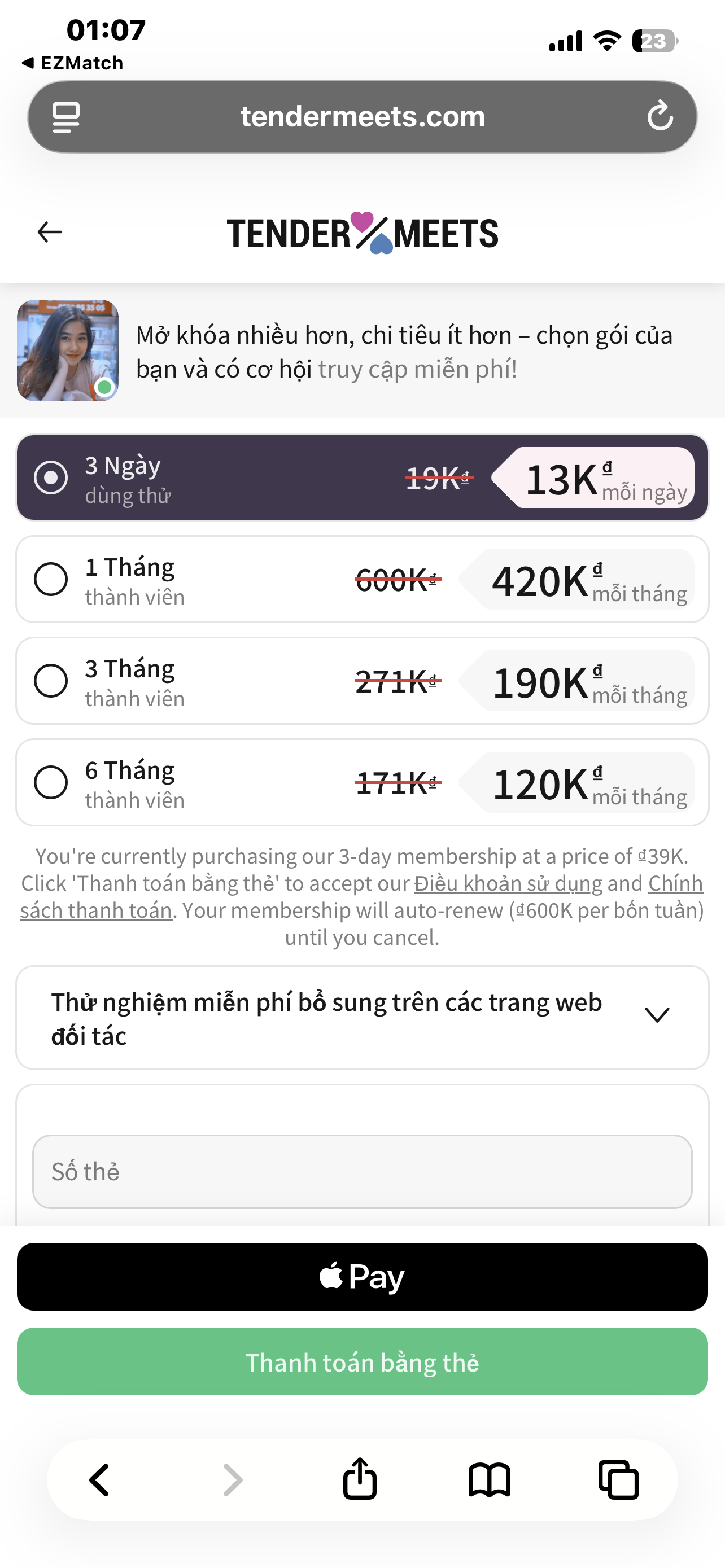Go back using Safari's back chevron

point(99,1480)
